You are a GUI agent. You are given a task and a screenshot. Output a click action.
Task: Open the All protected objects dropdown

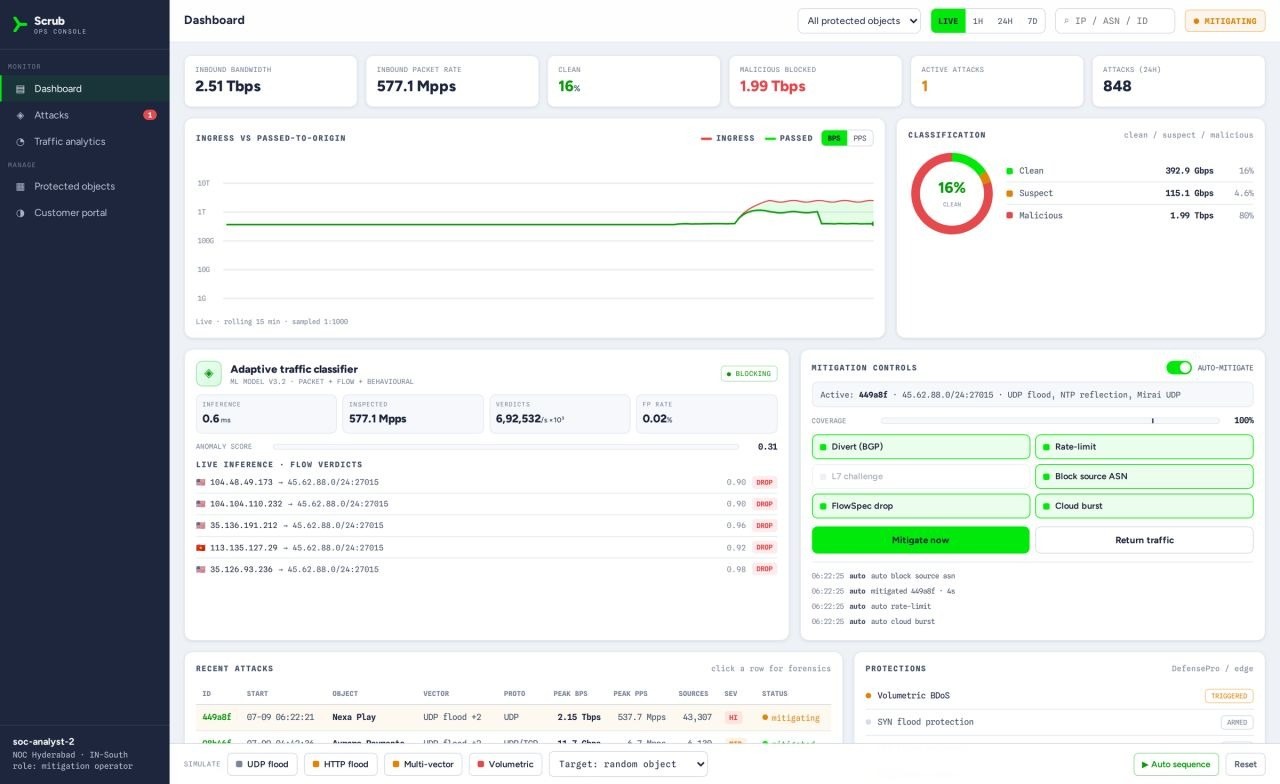tap(859, 21)
